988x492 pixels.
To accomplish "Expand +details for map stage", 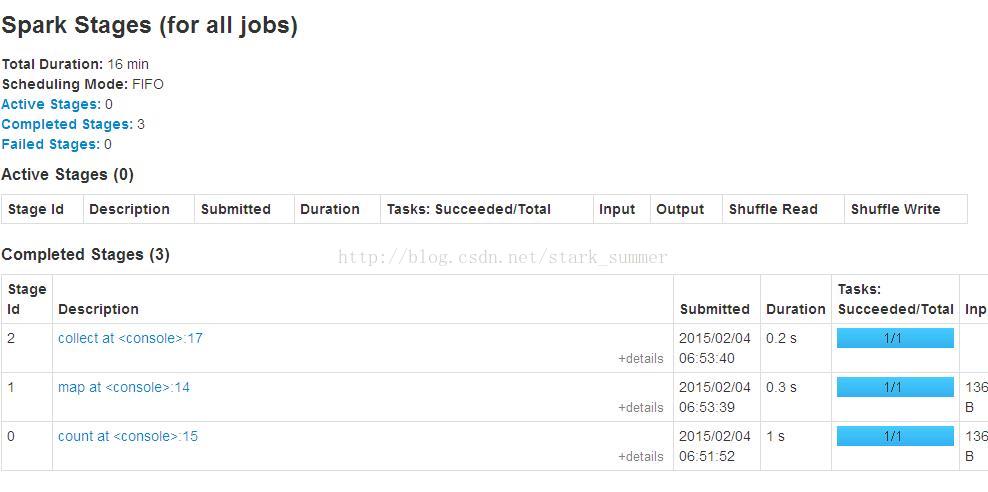I will (x=641, y=408).
